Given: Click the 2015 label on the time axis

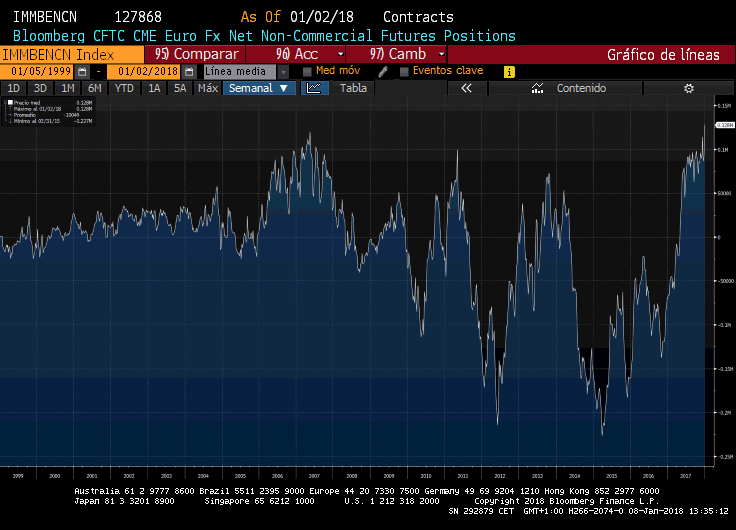Looking at the screenshot, I should point(612,476).
